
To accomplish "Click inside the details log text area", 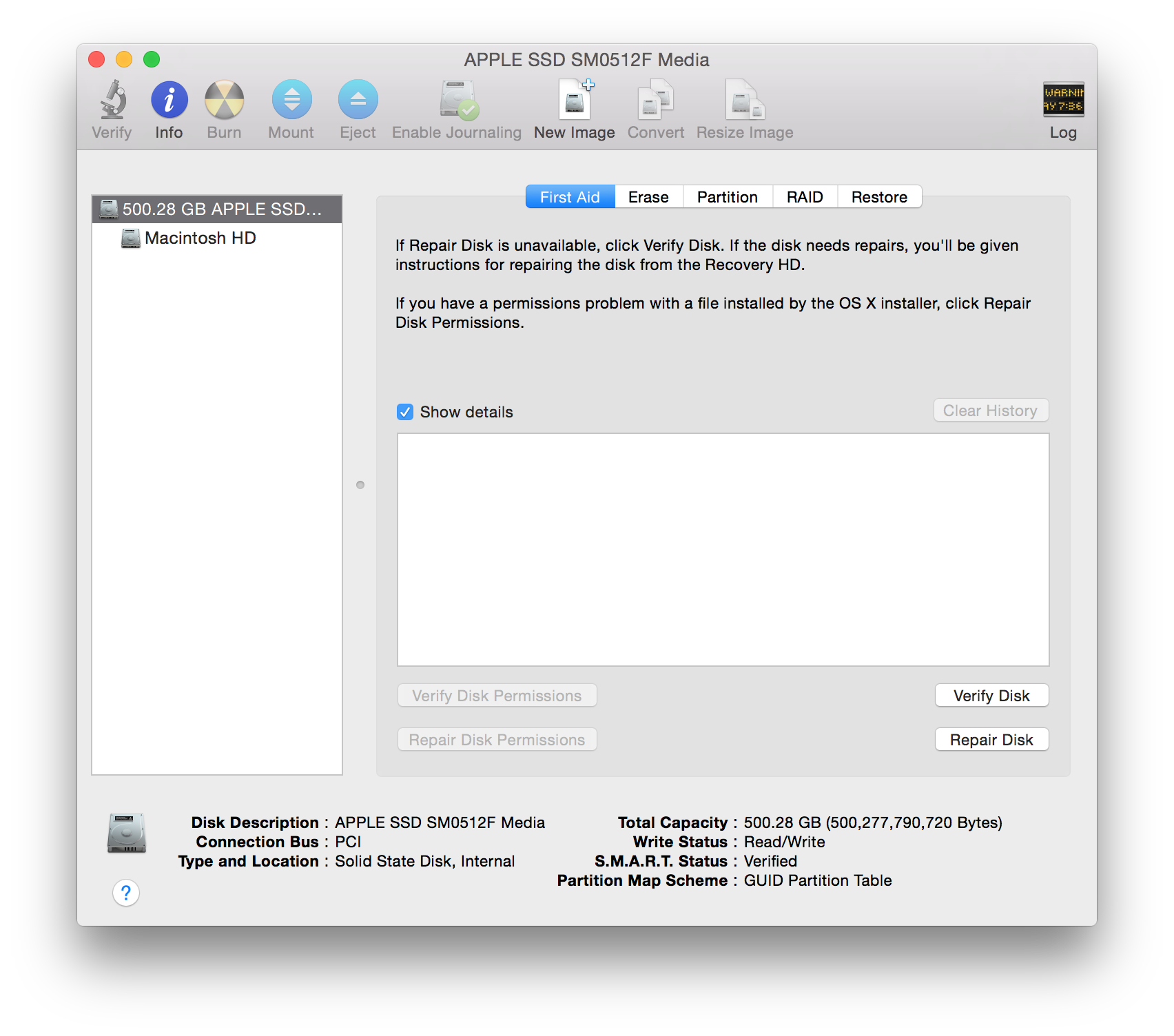I will (x=723, y=550).
